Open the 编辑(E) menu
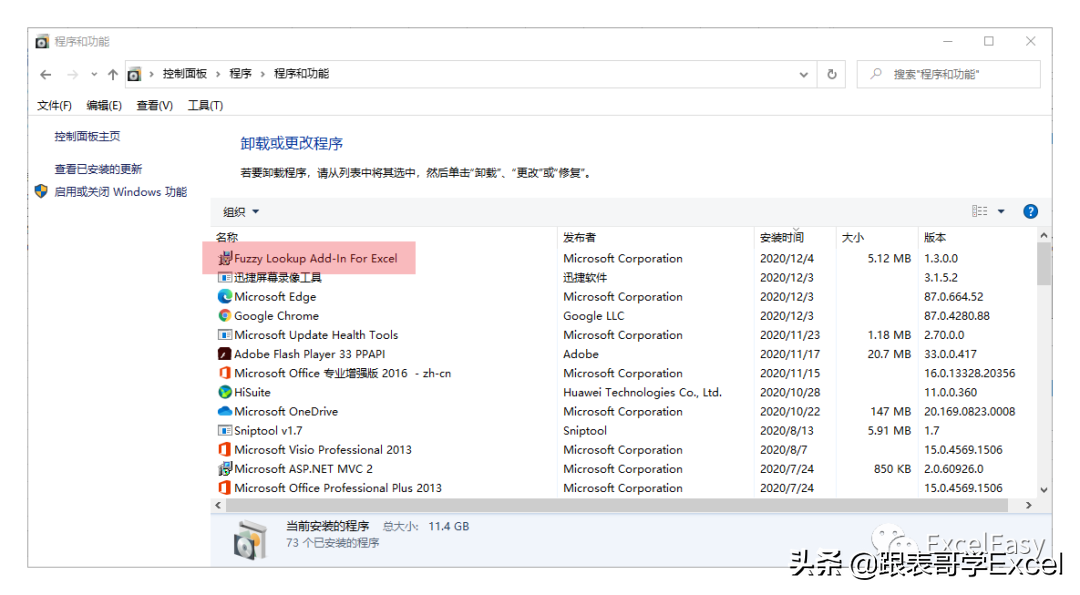 (104, 105)
